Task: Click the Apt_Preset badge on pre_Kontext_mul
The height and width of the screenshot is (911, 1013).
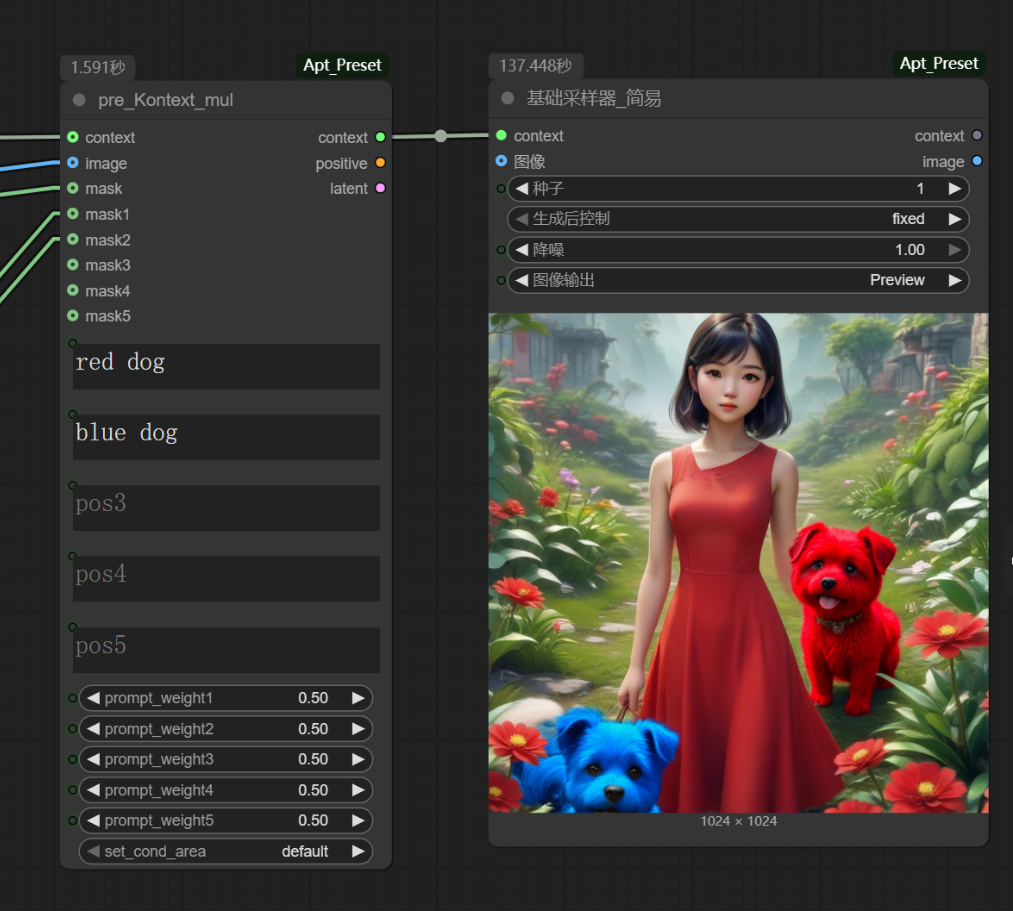Action: point(342,64)
